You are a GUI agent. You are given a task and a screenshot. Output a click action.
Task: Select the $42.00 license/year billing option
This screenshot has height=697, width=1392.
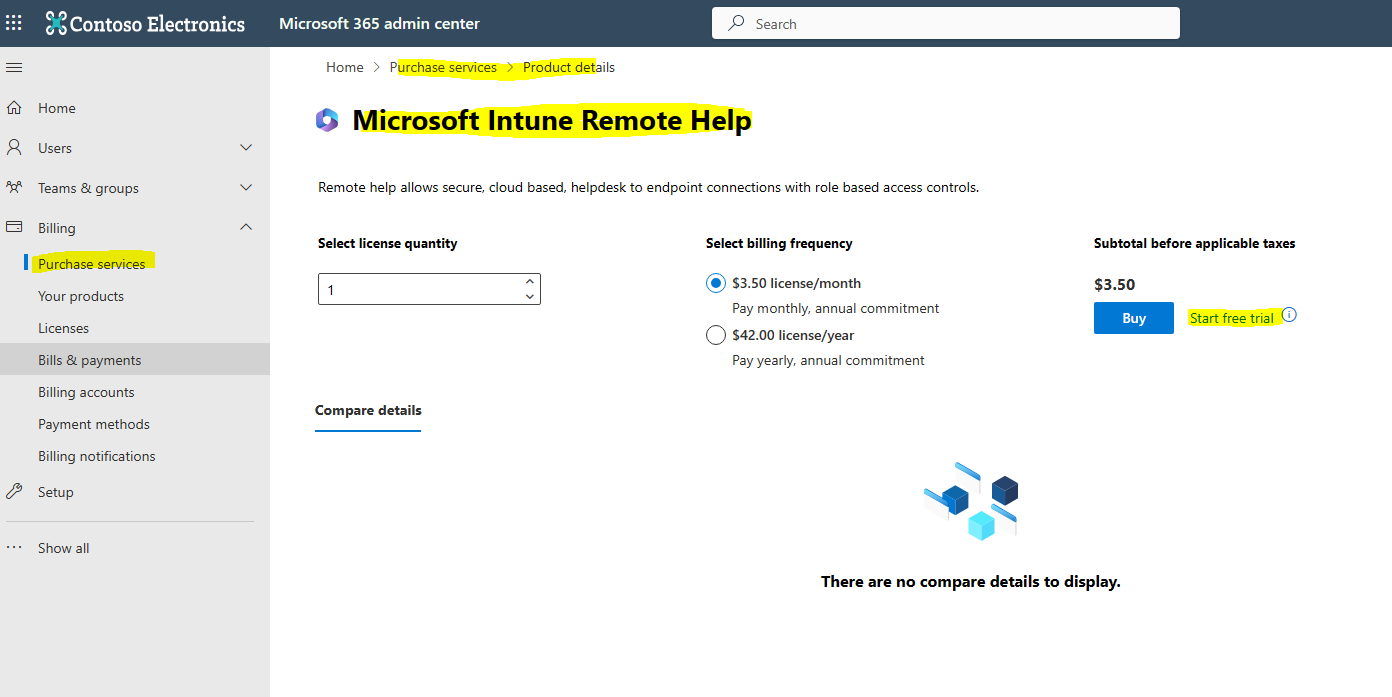716,336
